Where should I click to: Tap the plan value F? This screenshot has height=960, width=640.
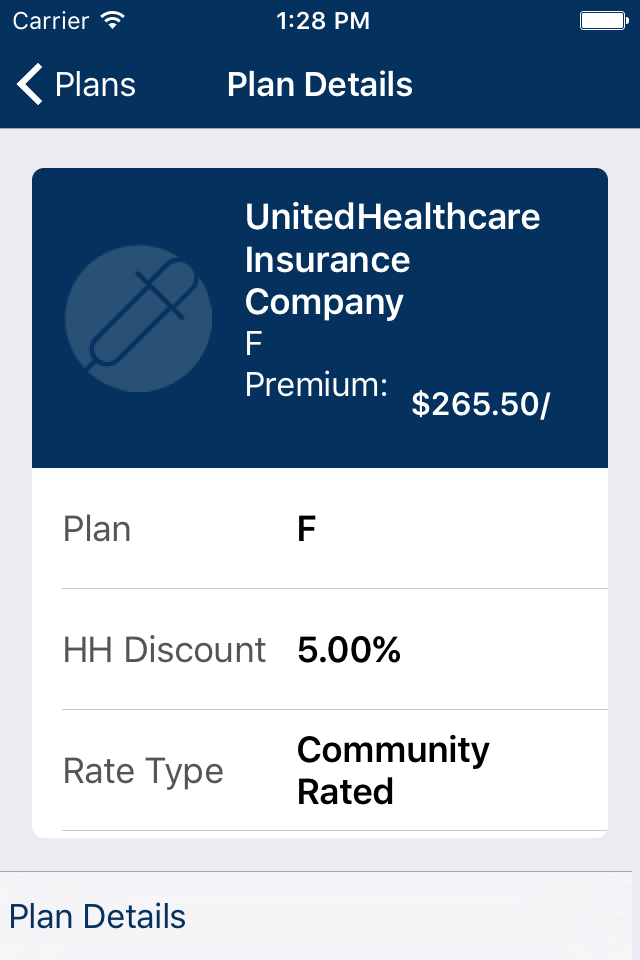tap(307, 529)
